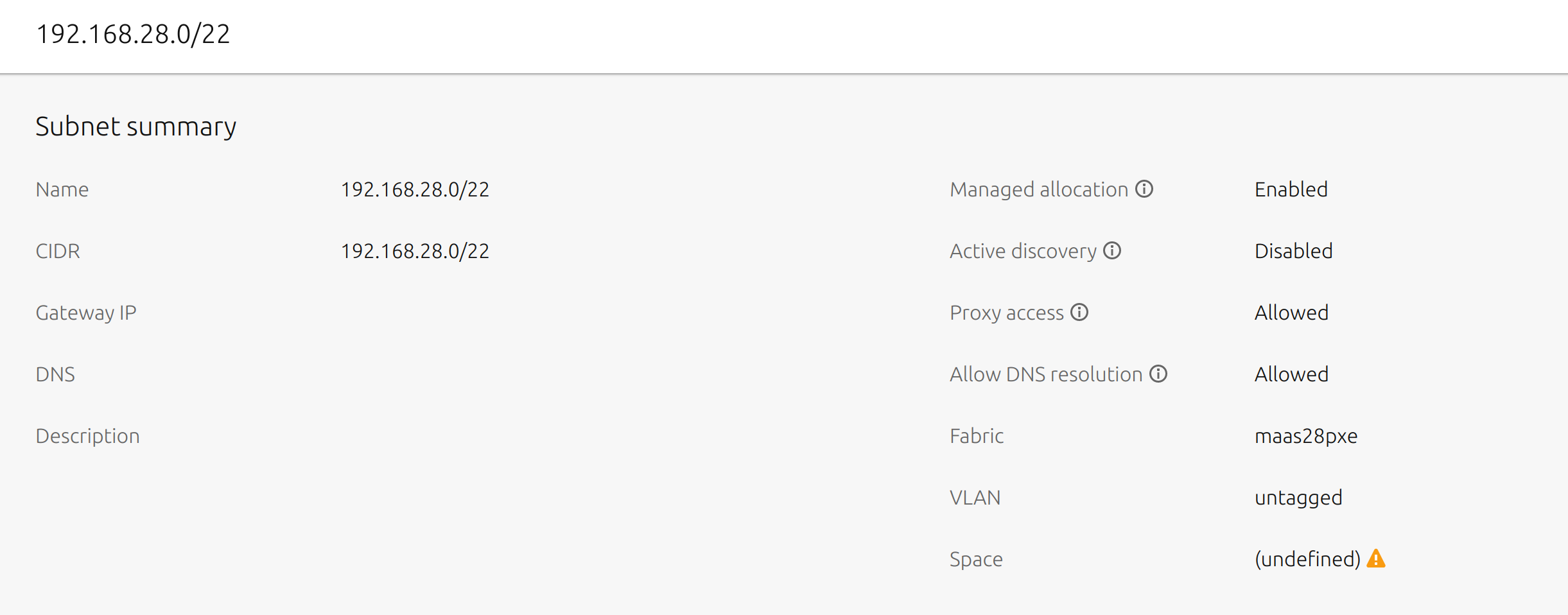The width and height of the screenshot is (1568, 615).
Task: Click the Space label
Action: click(976, 559)
